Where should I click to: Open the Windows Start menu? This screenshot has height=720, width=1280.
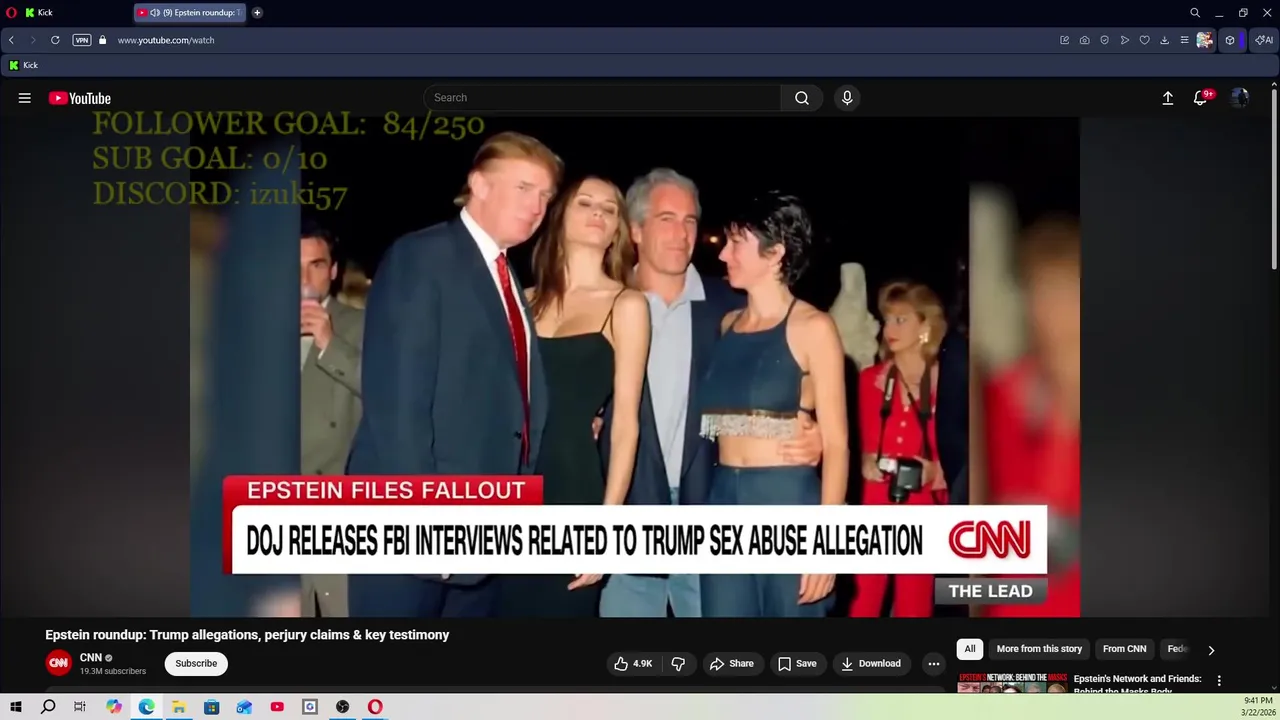[x=15, y=707]
